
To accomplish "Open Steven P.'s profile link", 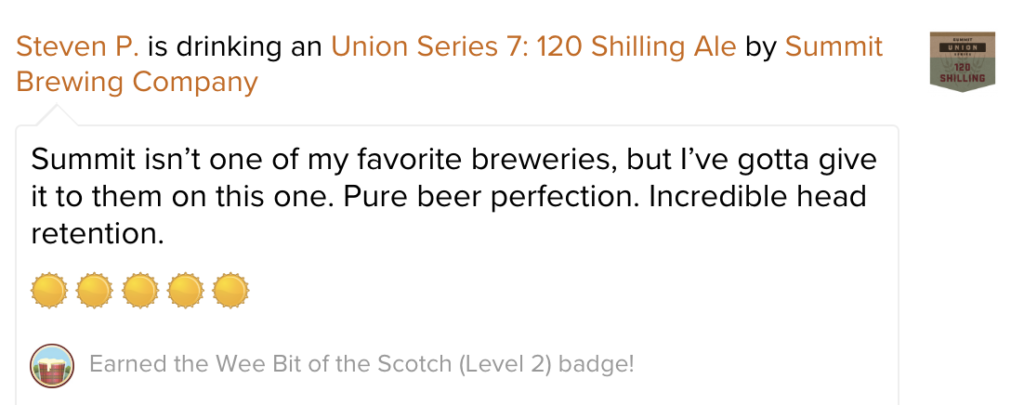I will coord(78,47).
